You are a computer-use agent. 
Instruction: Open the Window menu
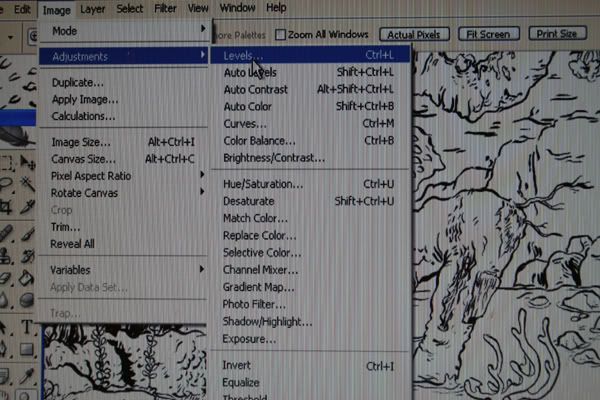pos(237,7)
